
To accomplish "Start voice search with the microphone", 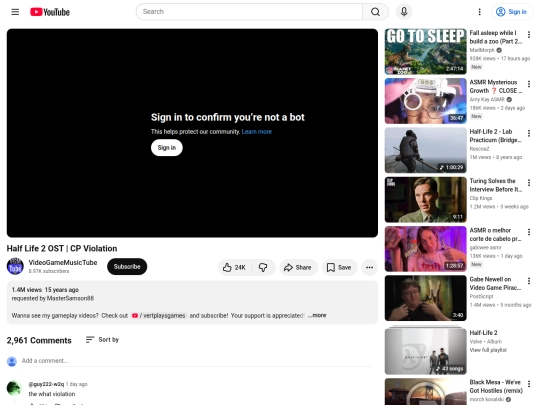I will 404,12.
